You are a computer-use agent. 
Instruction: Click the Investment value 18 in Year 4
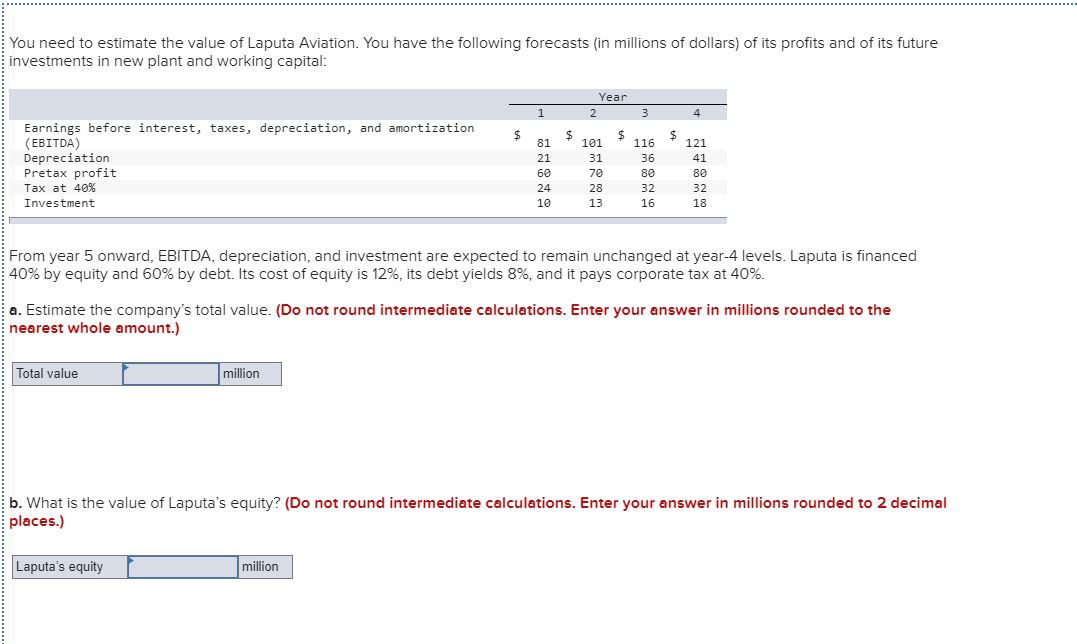pyautogui.click(x=699, y=203)
